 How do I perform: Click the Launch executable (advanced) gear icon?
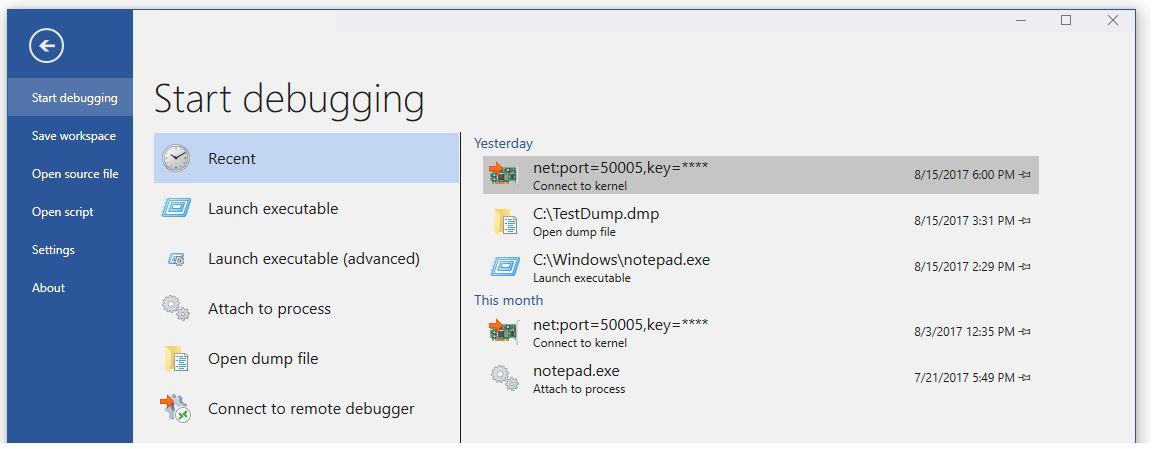[176, 259]
